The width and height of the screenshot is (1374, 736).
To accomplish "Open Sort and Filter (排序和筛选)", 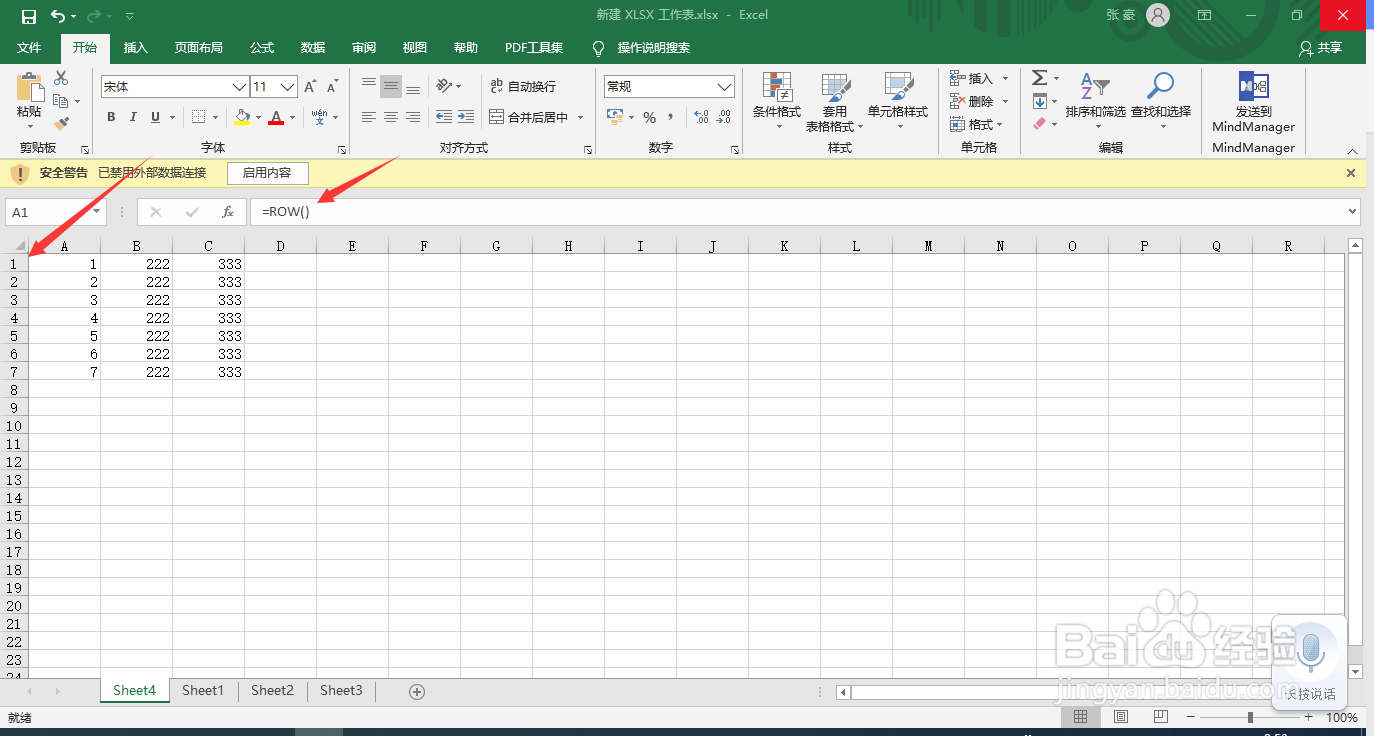I will tap(1095, 100).
